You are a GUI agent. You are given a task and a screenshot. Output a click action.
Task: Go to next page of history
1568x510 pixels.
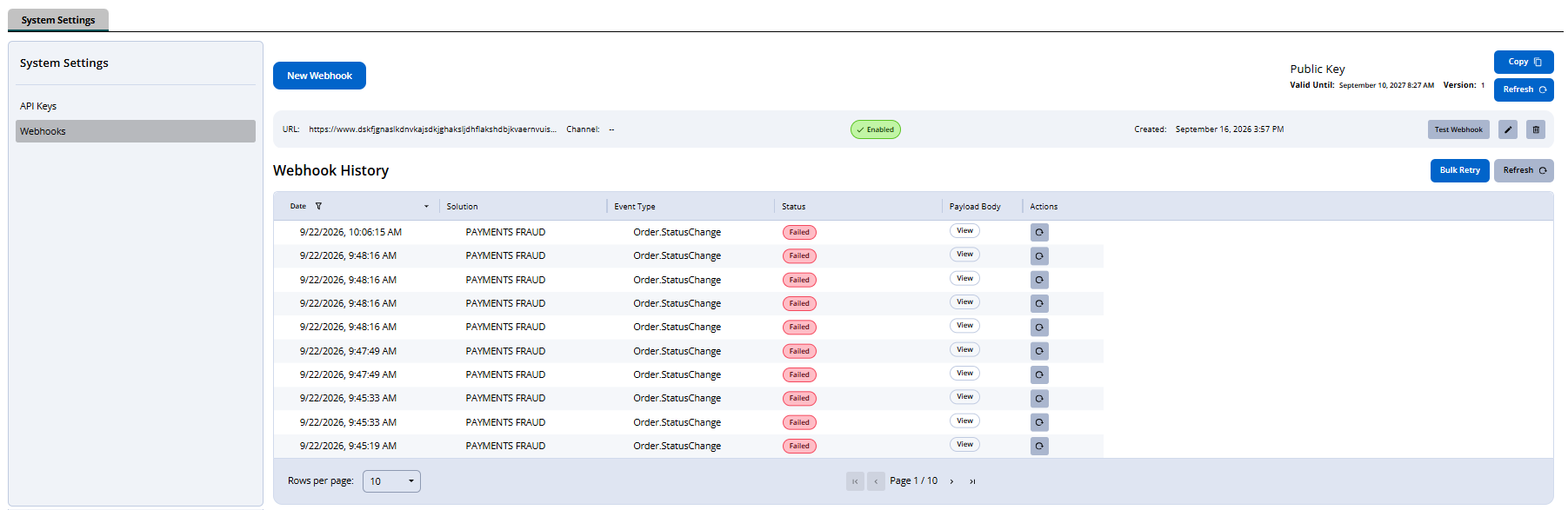951,481
